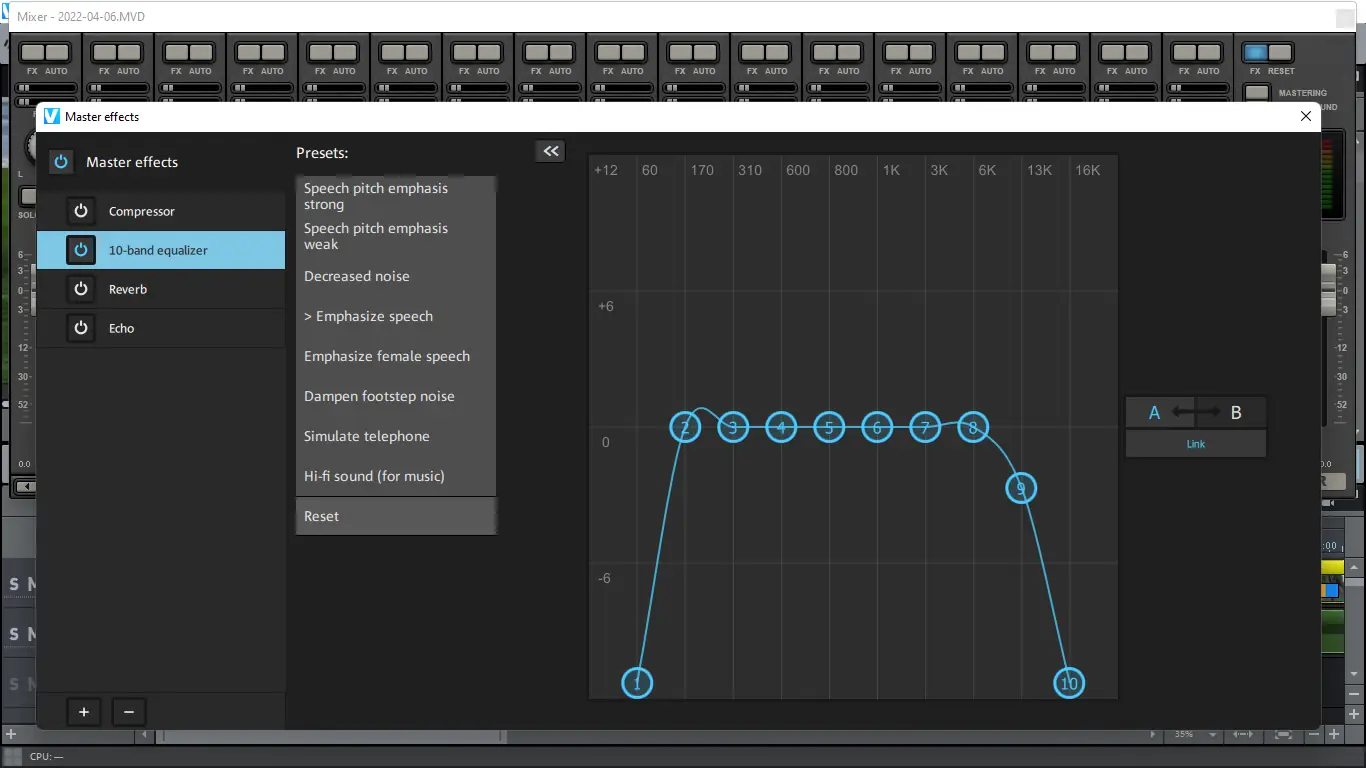Select equalizer band node 10
1366x768 pixels.
1069,683
